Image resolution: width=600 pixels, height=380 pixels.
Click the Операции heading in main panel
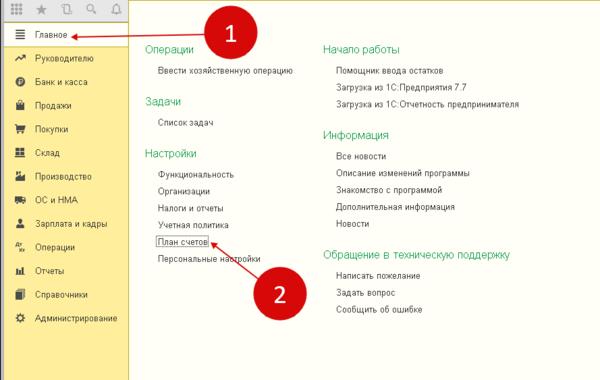coord(169,50)
